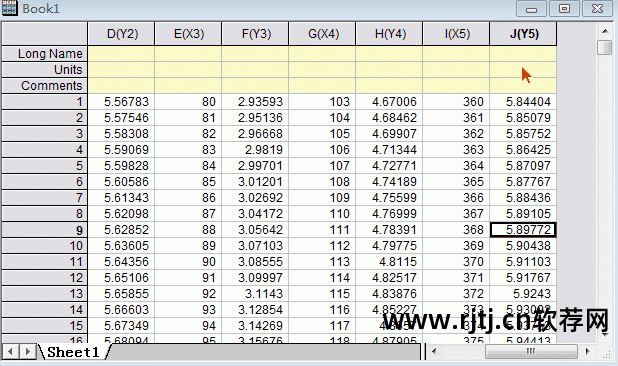Select row header 15

click(45, 326)
